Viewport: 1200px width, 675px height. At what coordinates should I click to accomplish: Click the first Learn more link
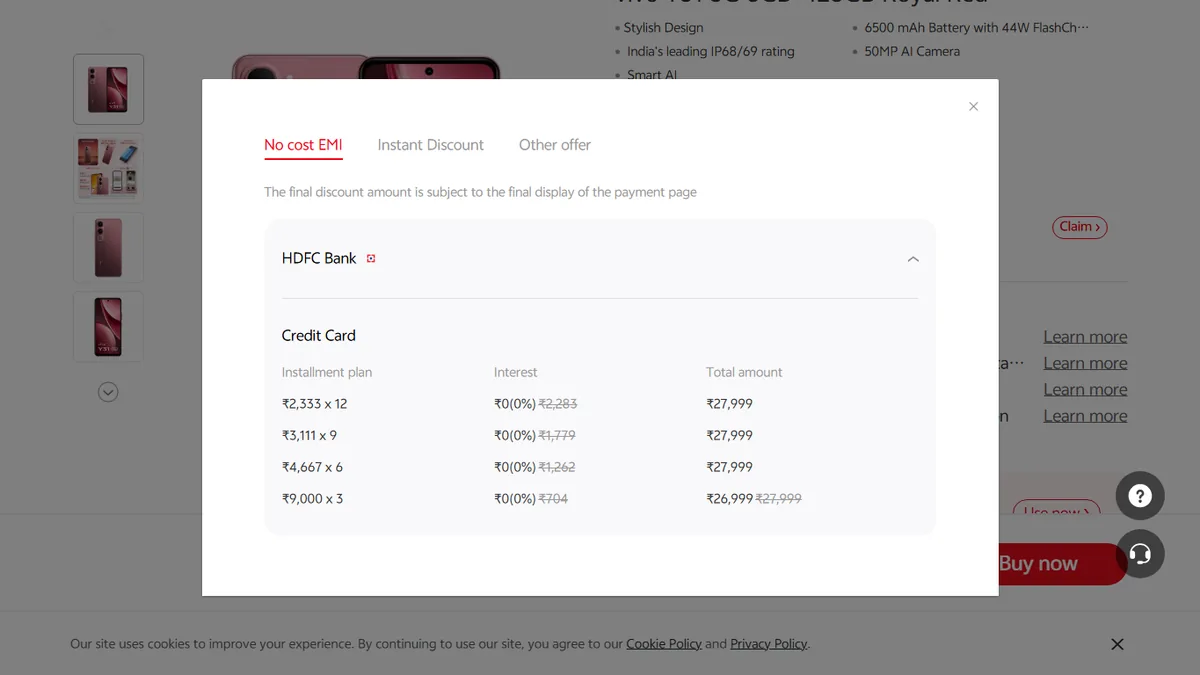[1085, 337]
